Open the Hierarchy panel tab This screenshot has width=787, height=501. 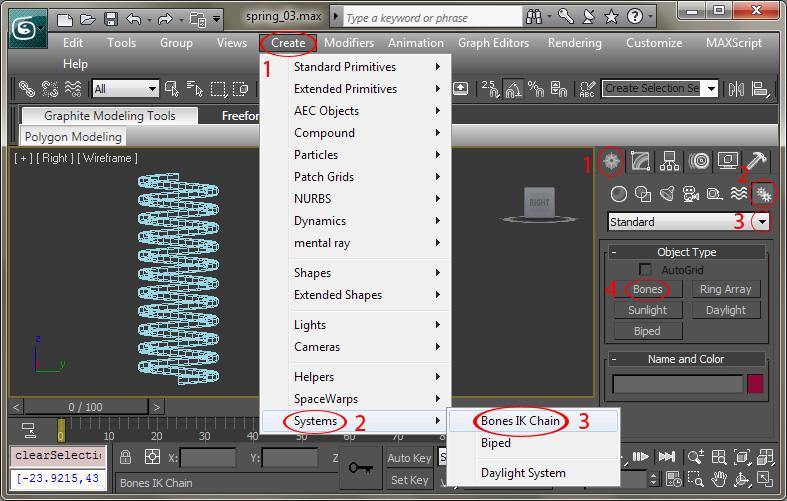click(x=670, y=161)
